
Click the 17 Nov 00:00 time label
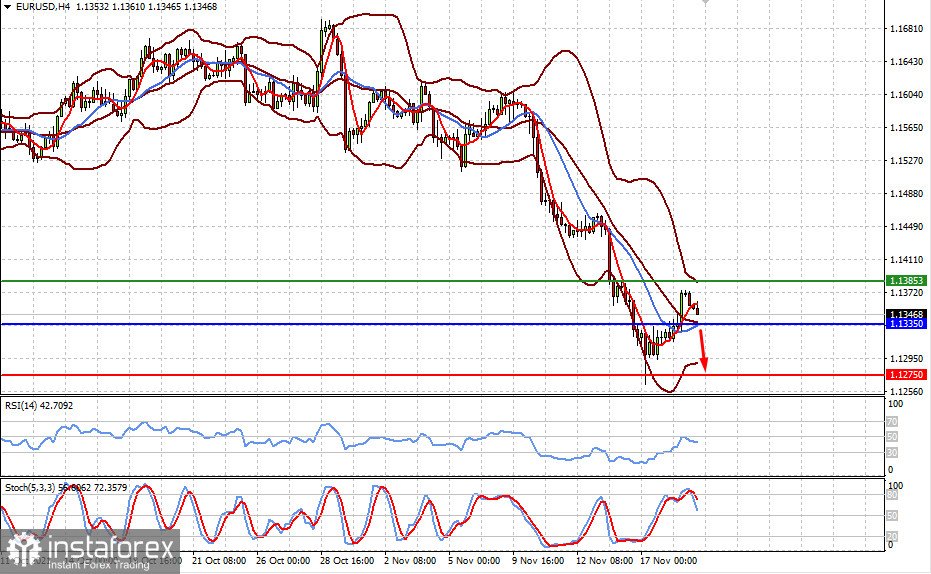tap(669, 560)
